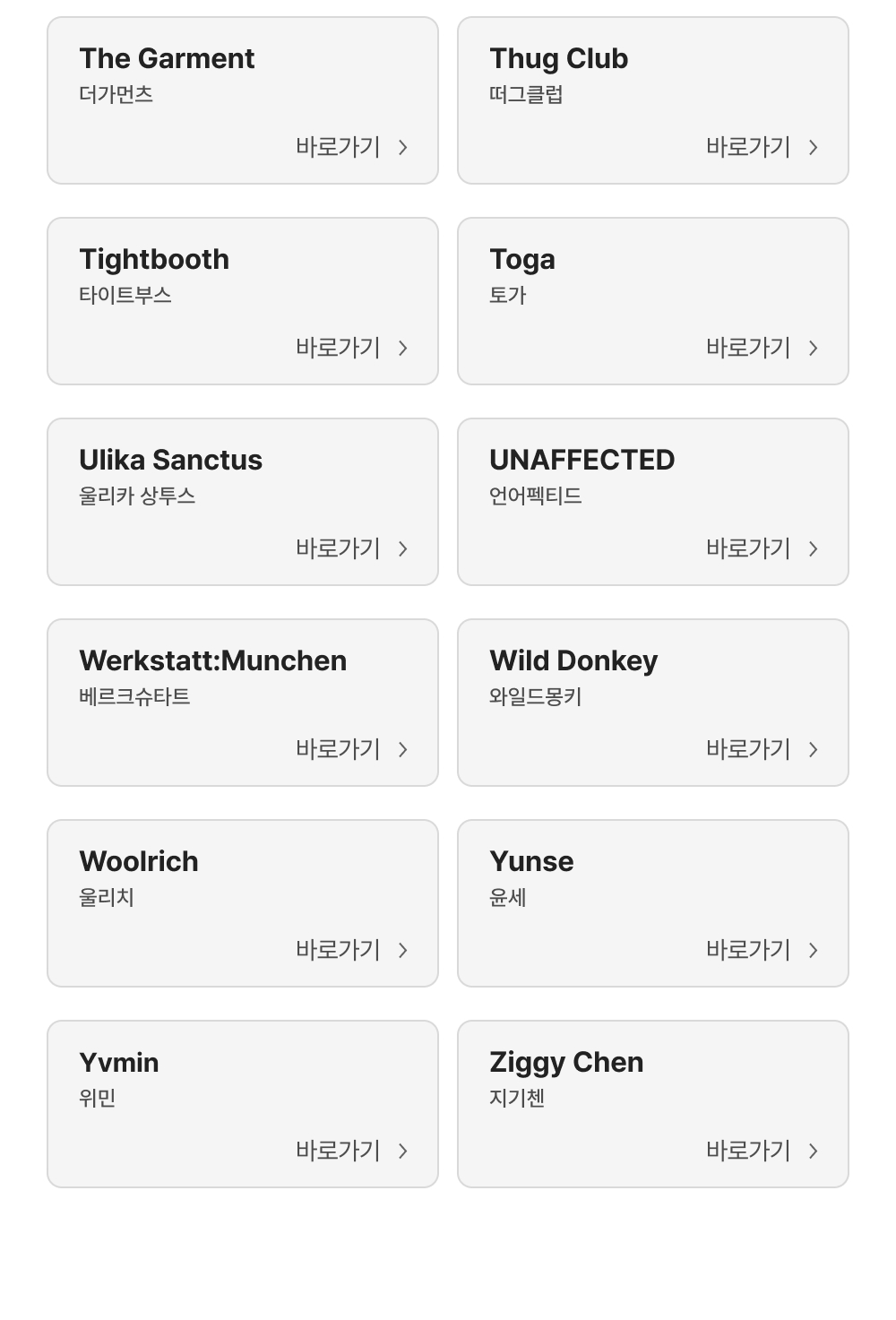This screenshot has width=896, height=1320.
Task: Click the chevron arrow on Werkstatt:Munchen card
Action: [403, 749]
